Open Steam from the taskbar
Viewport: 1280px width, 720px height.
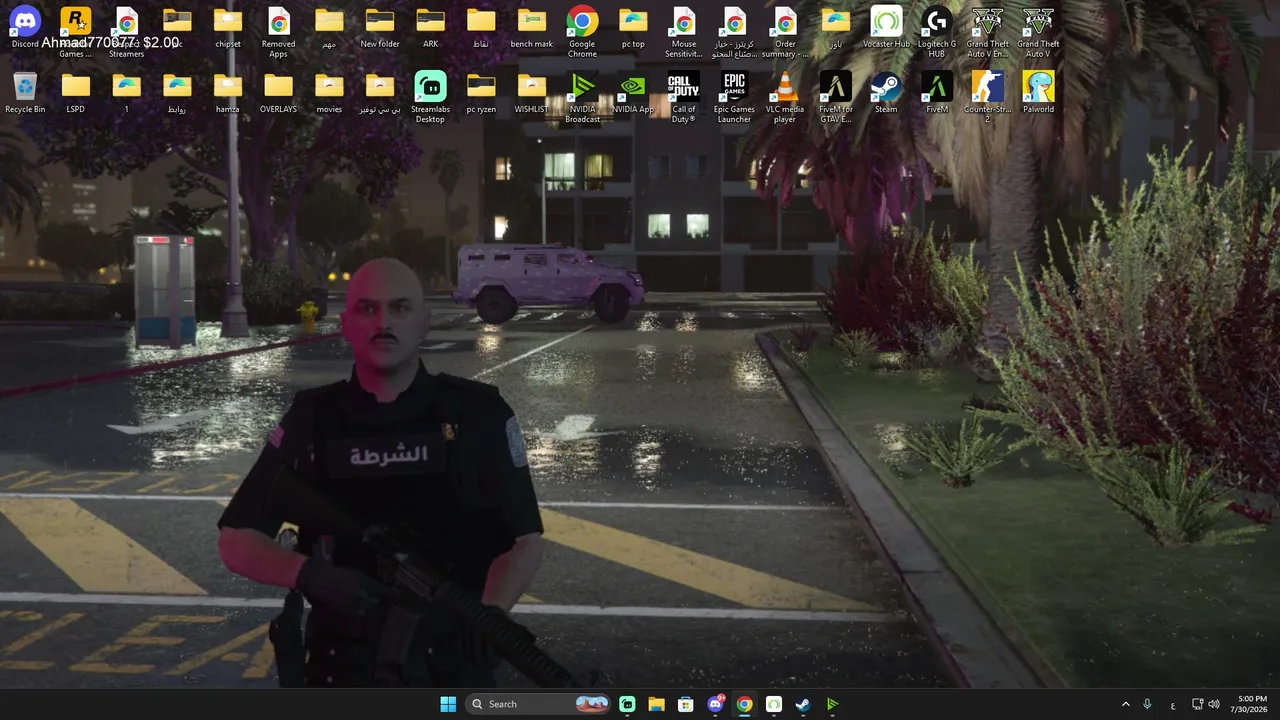click(803, 704)
